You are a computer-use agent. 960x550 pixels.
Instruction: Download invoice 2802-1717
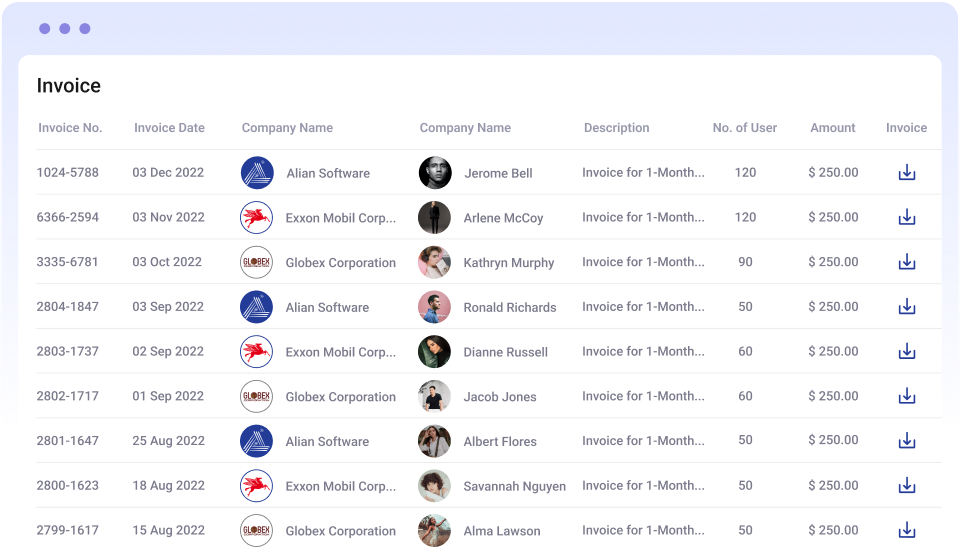(906, 396)
